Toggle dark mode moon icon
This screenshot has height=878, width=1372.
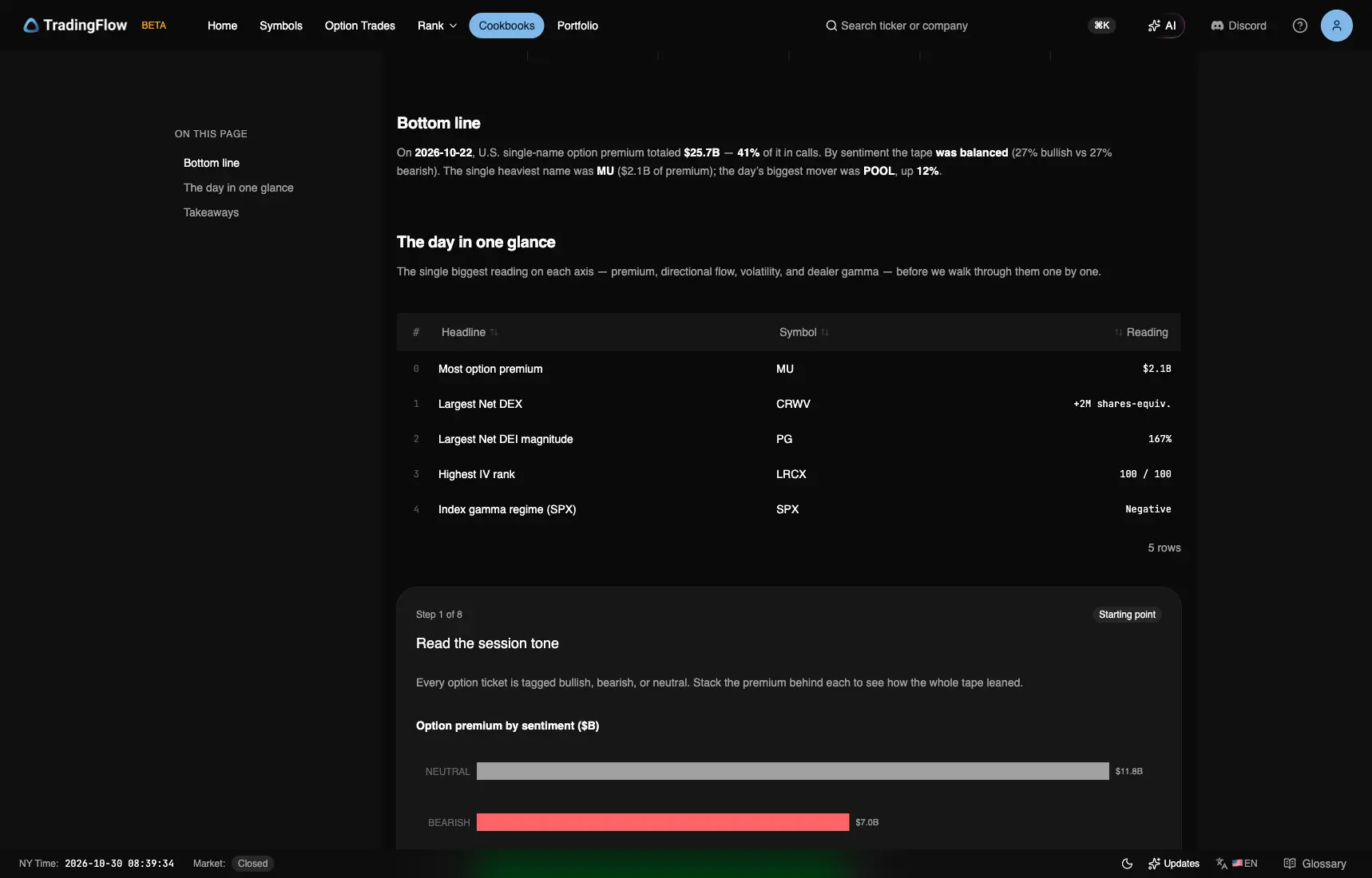coord(1127,864)
